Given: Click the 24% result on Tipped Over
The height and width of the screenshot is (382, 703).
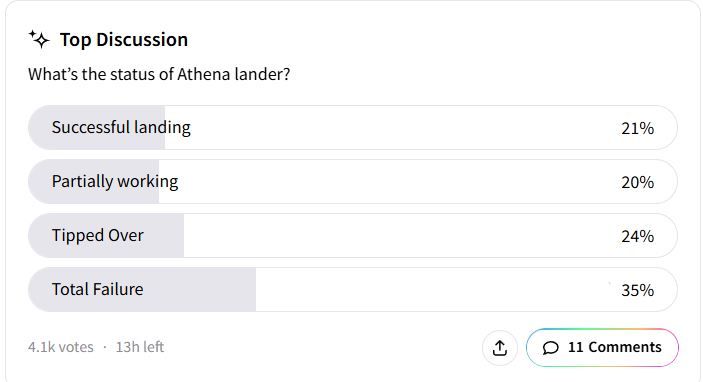Looking at the screenshot, I should (x=638, y=236).
